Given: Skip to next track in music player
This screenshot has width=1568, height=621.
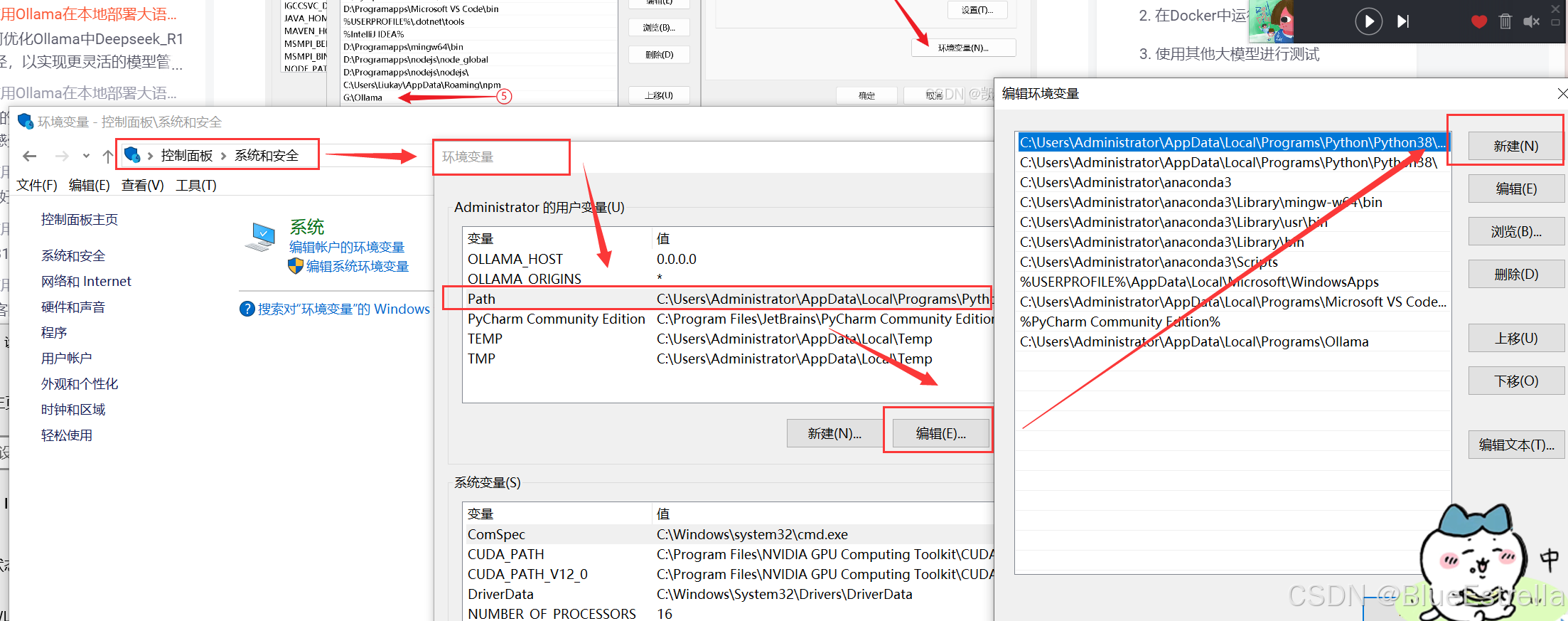Looking at the screenshot, I should click(1403, 21).
